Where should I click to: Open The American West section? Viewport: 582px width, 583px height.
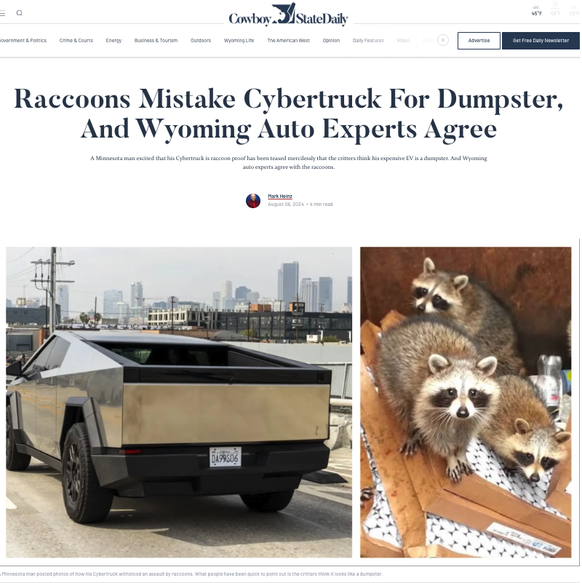[288, 41]
